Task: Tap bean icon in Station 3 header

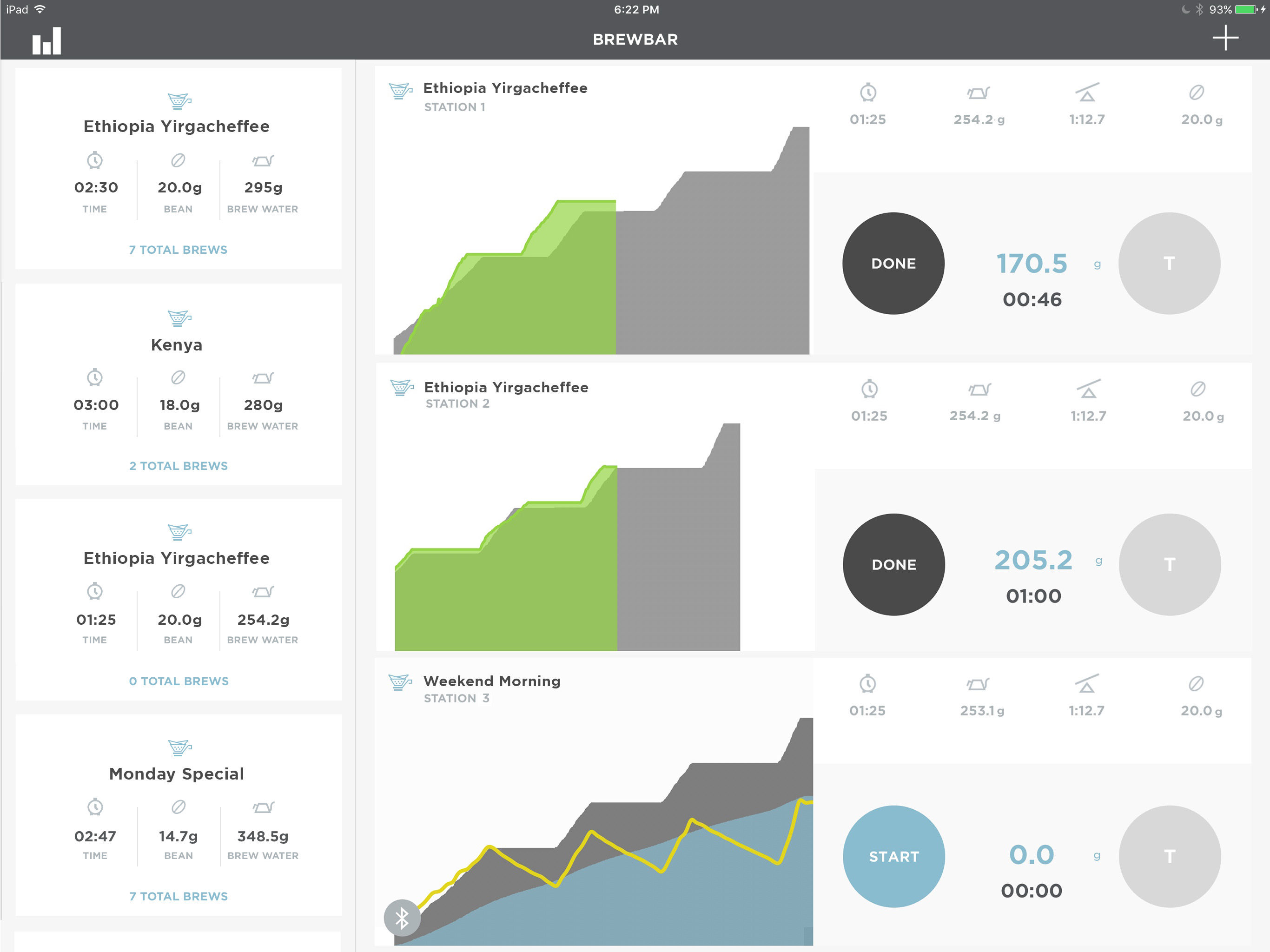Action: click(x=1196, y=683)
